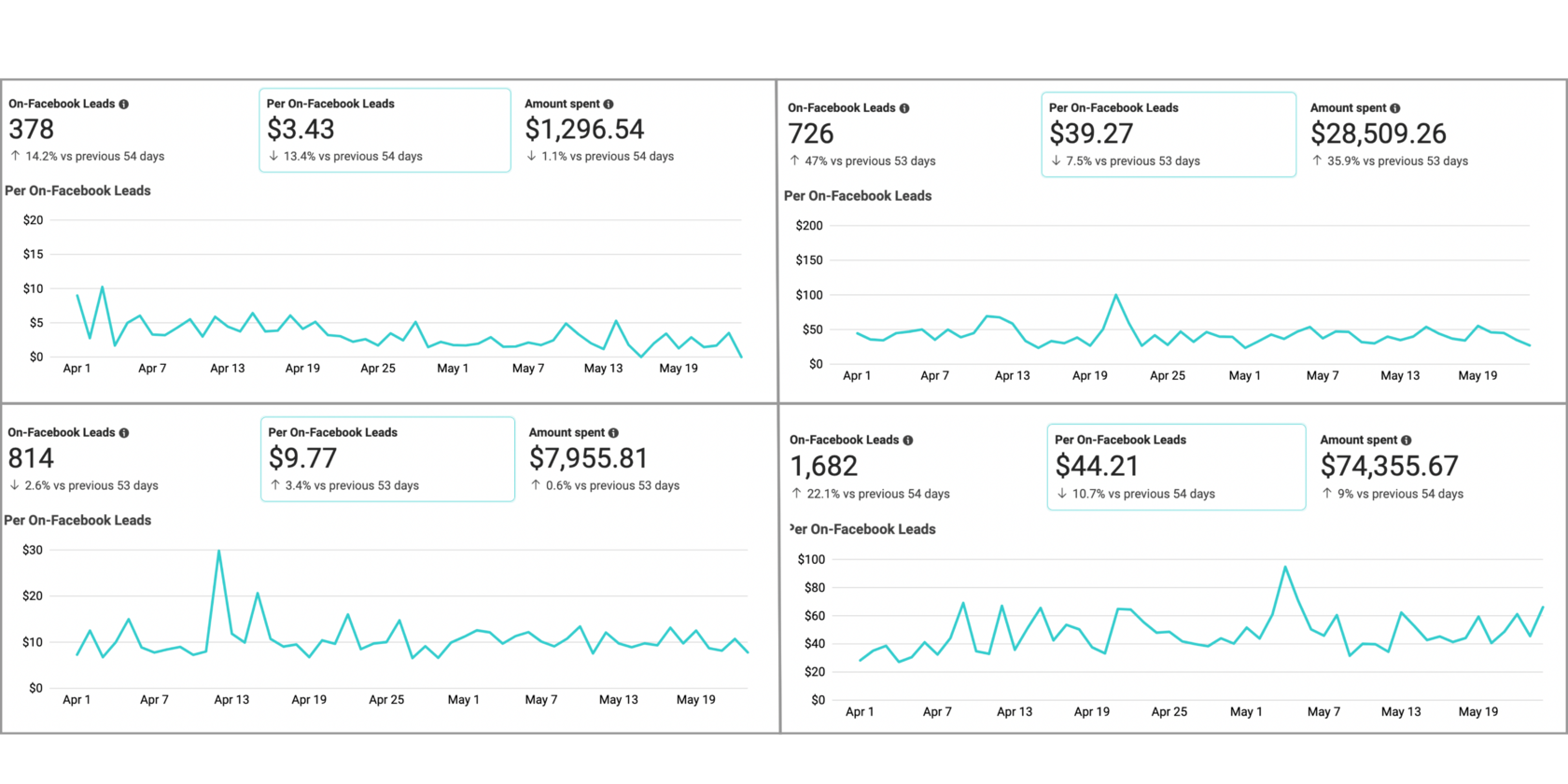The image size is (1568, 784).
Task: Select the Amount spent $74,355.67 metric
Action: click(1392, 467)
